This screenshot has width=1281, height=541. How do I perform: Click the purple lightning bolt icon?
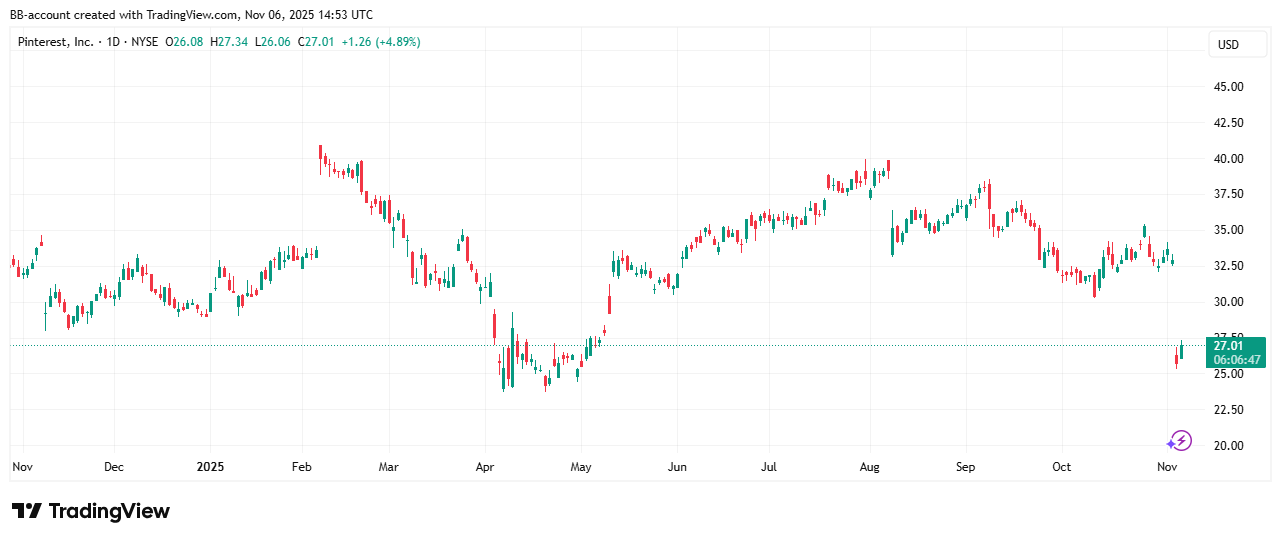click(x=1180, y=441)
